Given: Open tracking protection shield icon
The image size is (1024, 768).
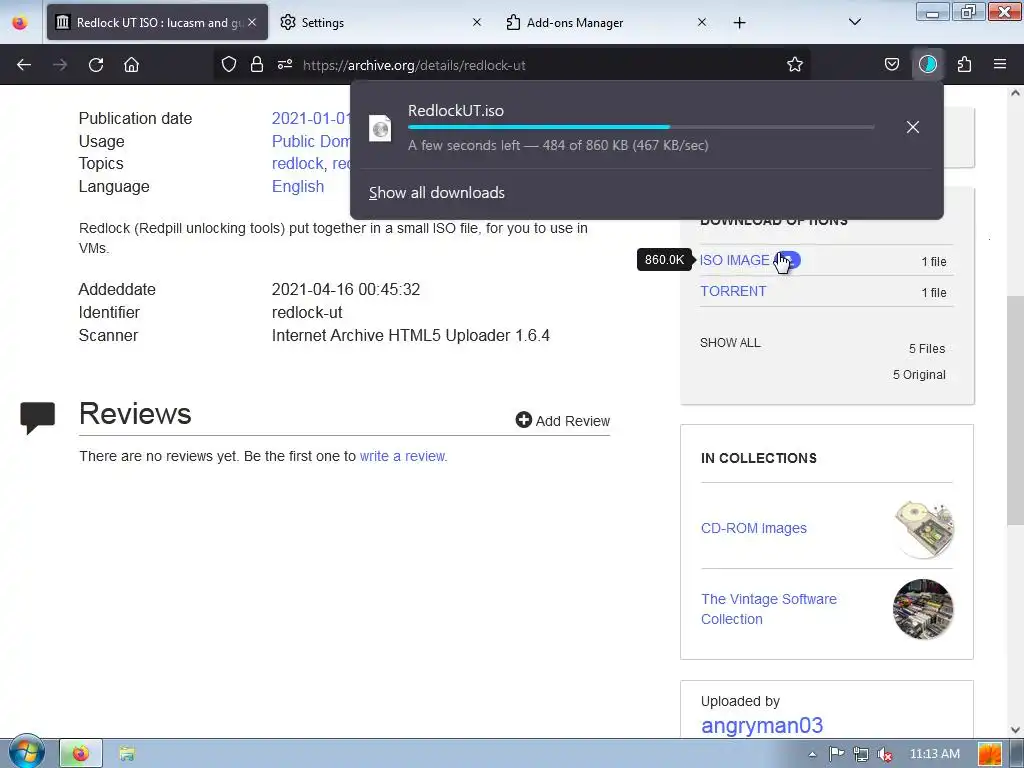Looking at the screenshot, I should click(x=229, y=64).
